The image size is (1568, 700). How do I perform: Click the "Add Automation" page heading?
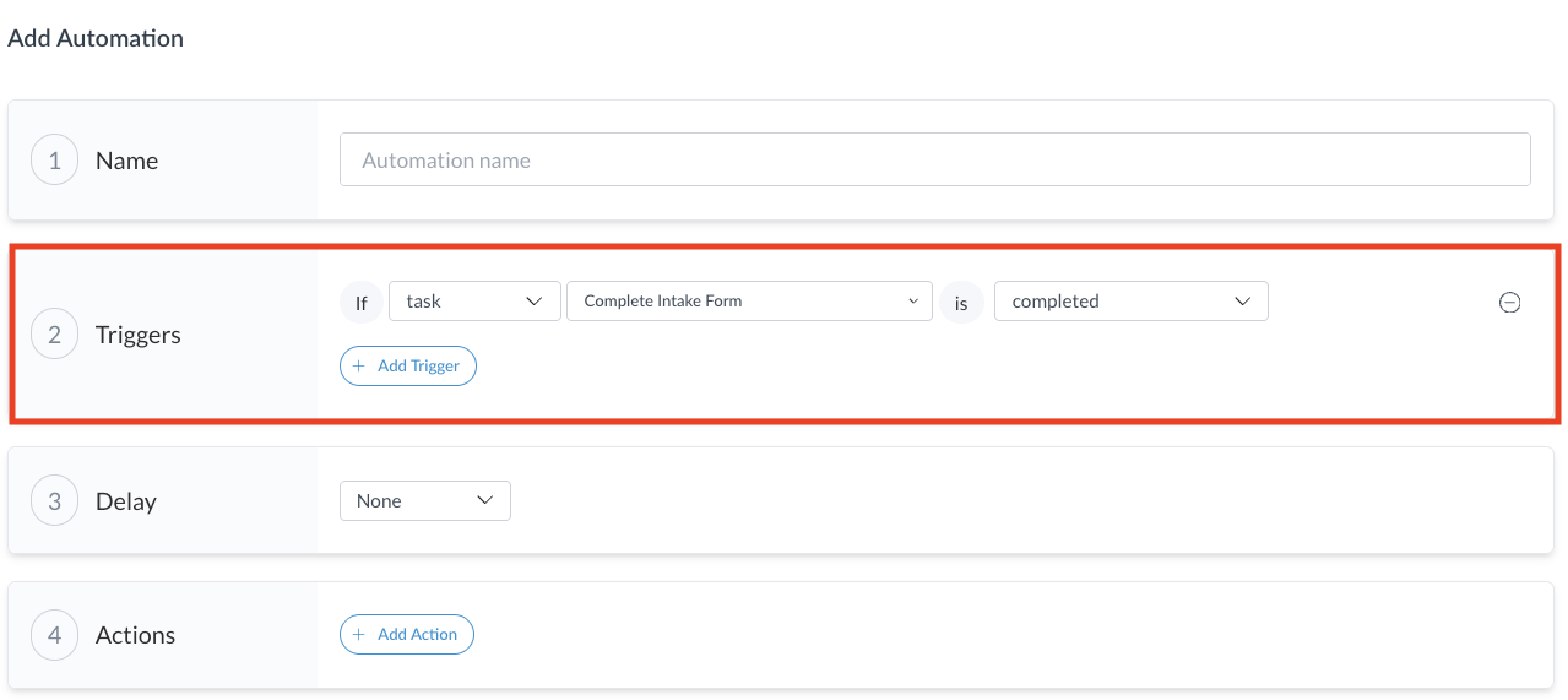[96, 38]
